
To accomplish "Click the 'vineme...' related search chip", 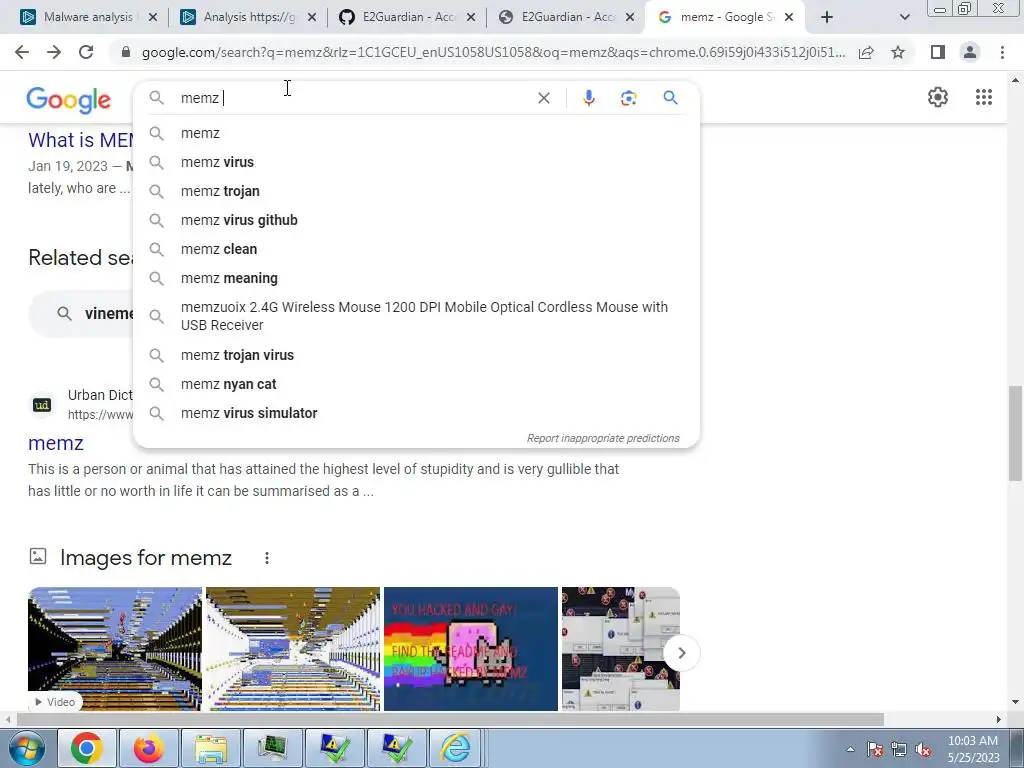I will point(82,313).
